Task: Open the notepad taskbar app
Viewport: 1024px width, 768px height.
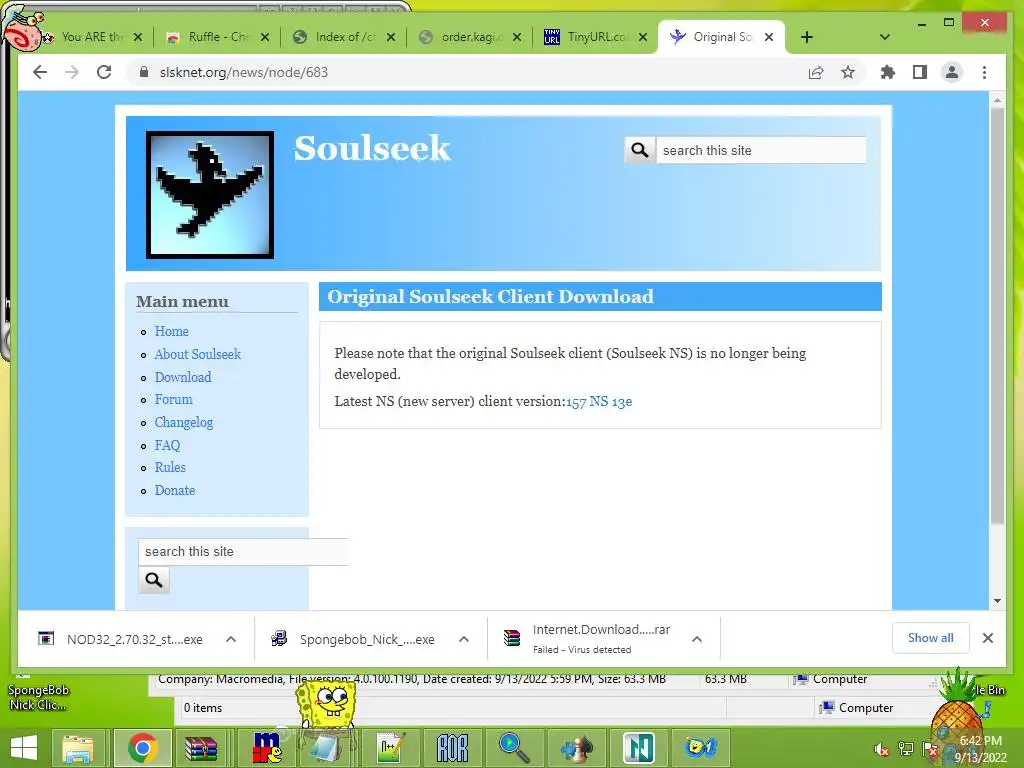Action: (325, 748)
